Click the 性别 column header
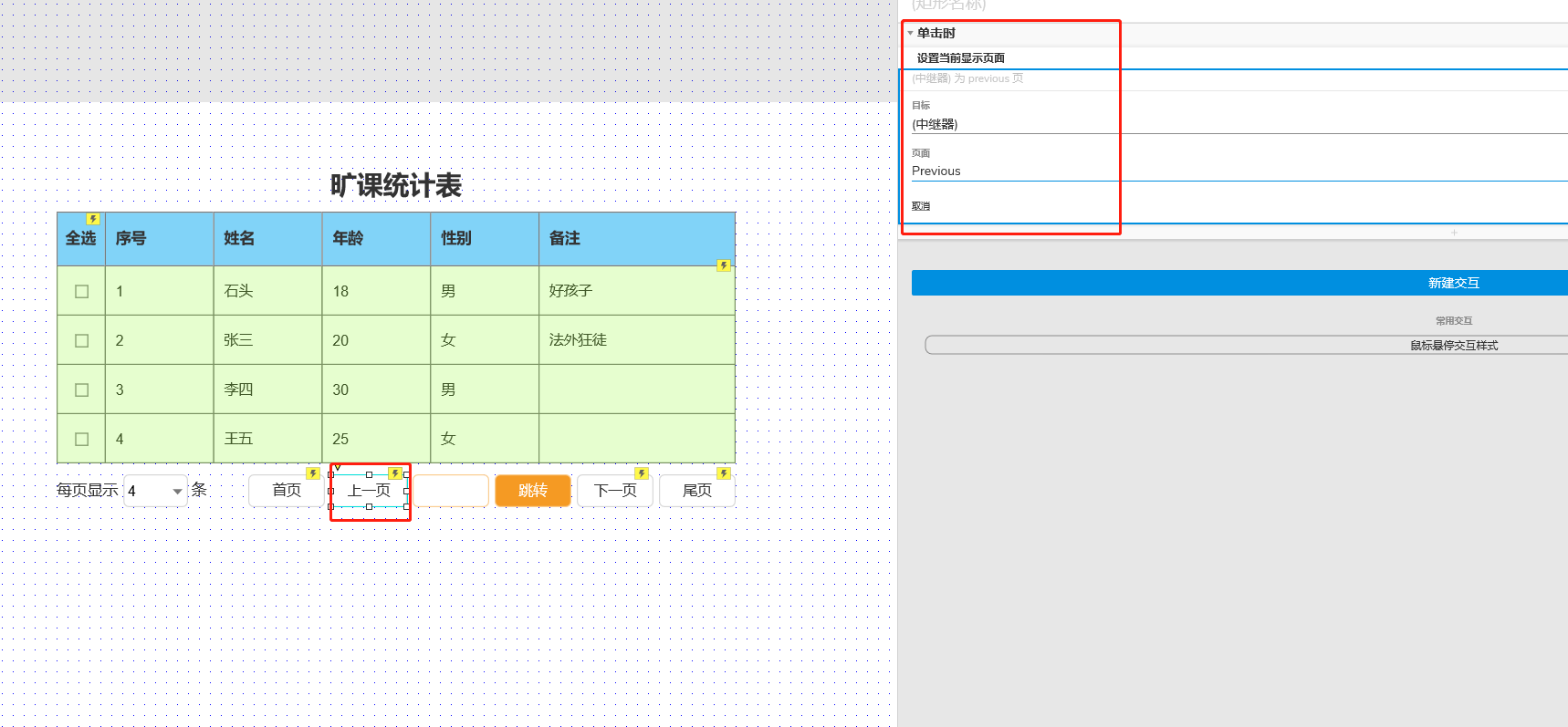 (485, 239)
